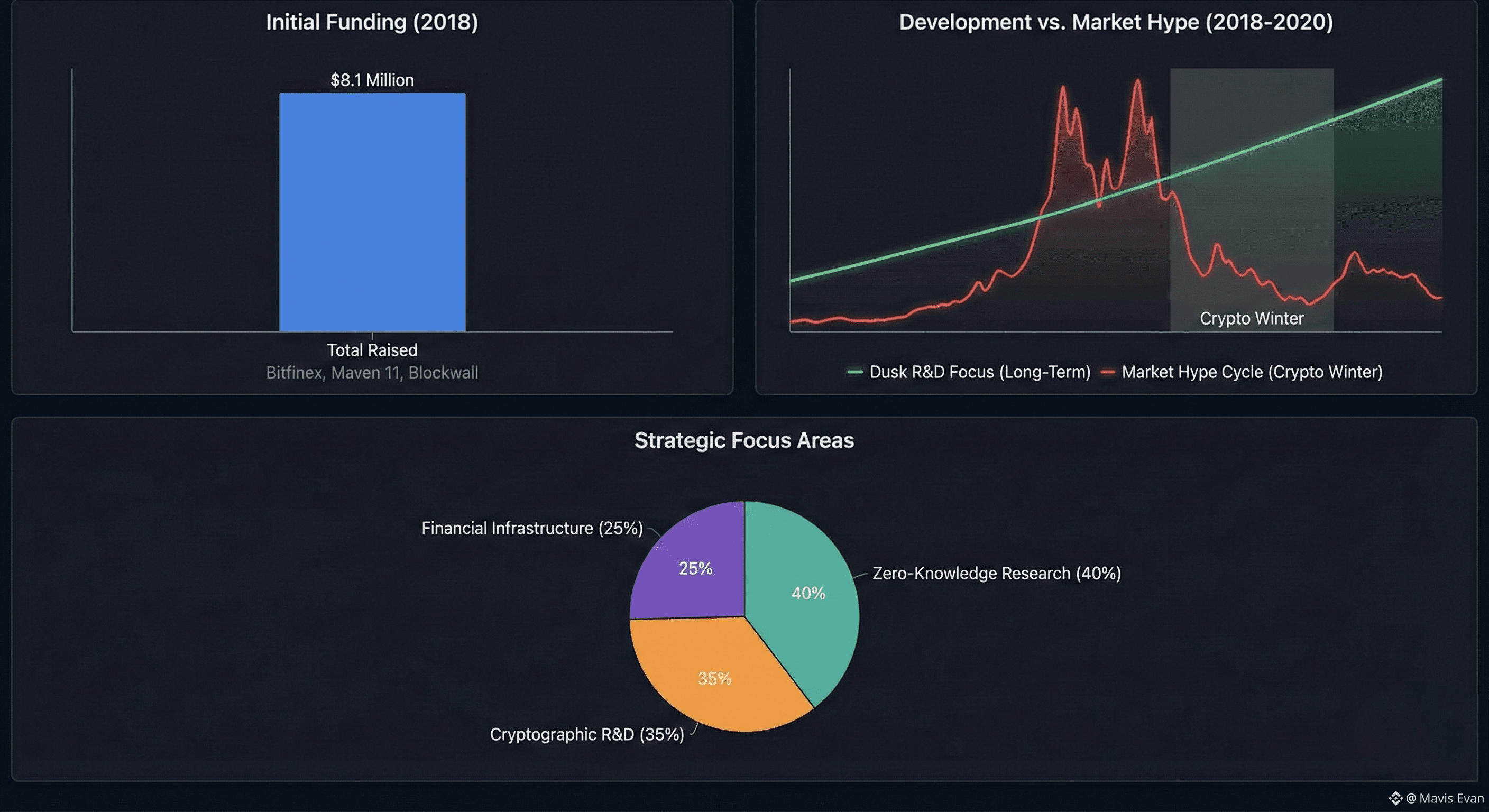1489x812 pixels.
Task: Click the Crypto Winter shaded region label
Action: pos(1252,318)
